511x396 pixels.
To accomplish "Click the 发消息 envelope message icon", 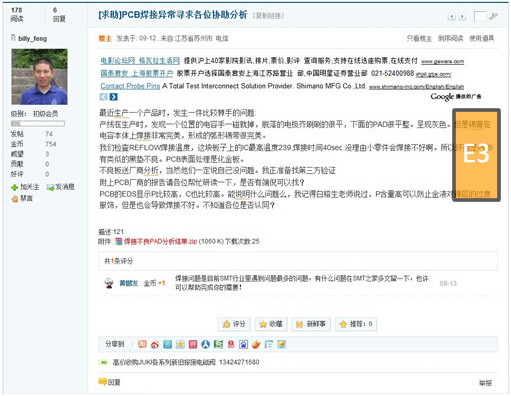I will point(50,187).
